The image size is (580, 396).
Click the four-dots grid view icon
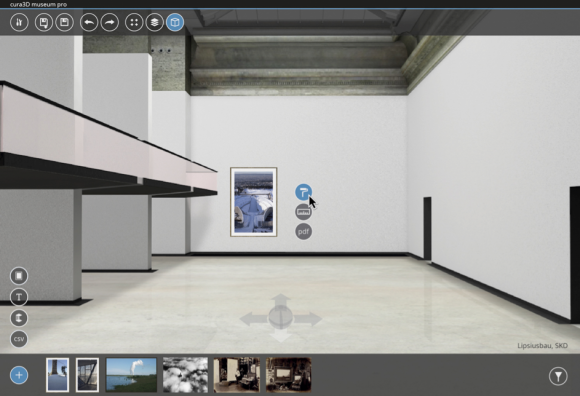coord(134,23)
